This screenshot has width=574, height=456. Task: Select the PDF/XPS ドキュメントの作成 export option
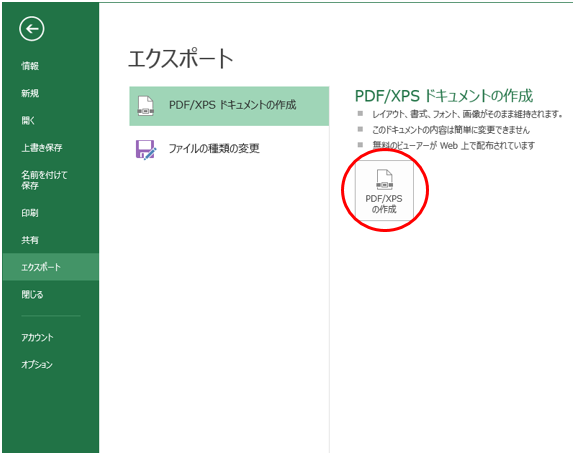coord(229,106)
